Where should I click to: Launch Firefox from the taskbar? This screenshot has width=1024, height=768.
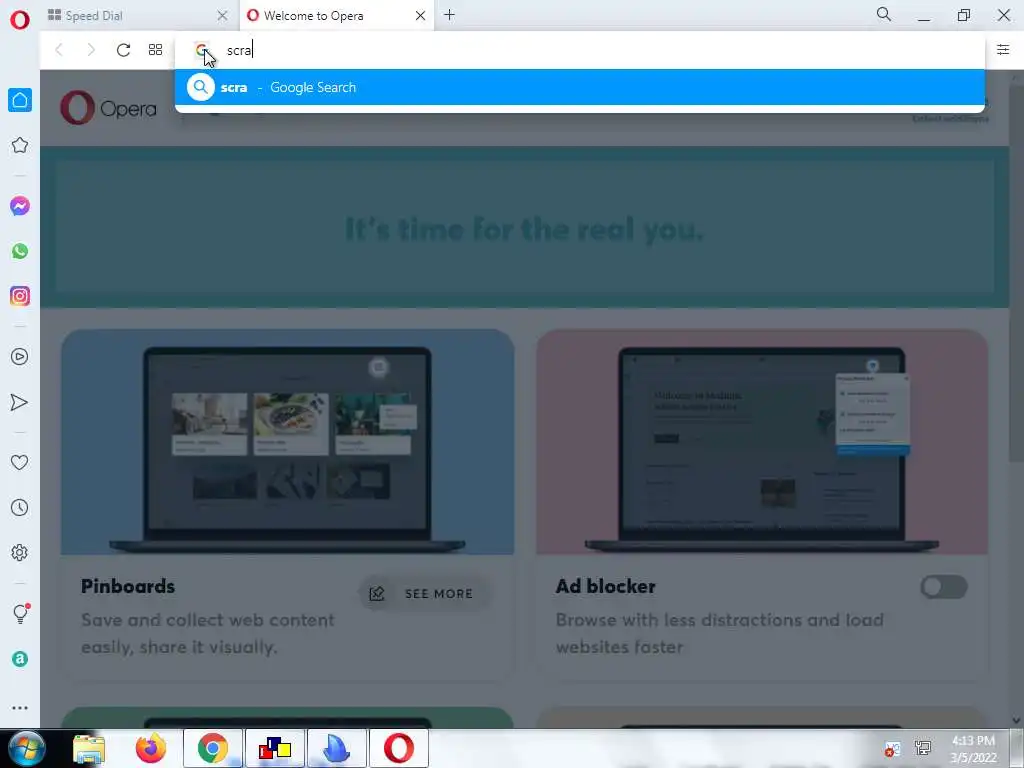pos(150,748)
